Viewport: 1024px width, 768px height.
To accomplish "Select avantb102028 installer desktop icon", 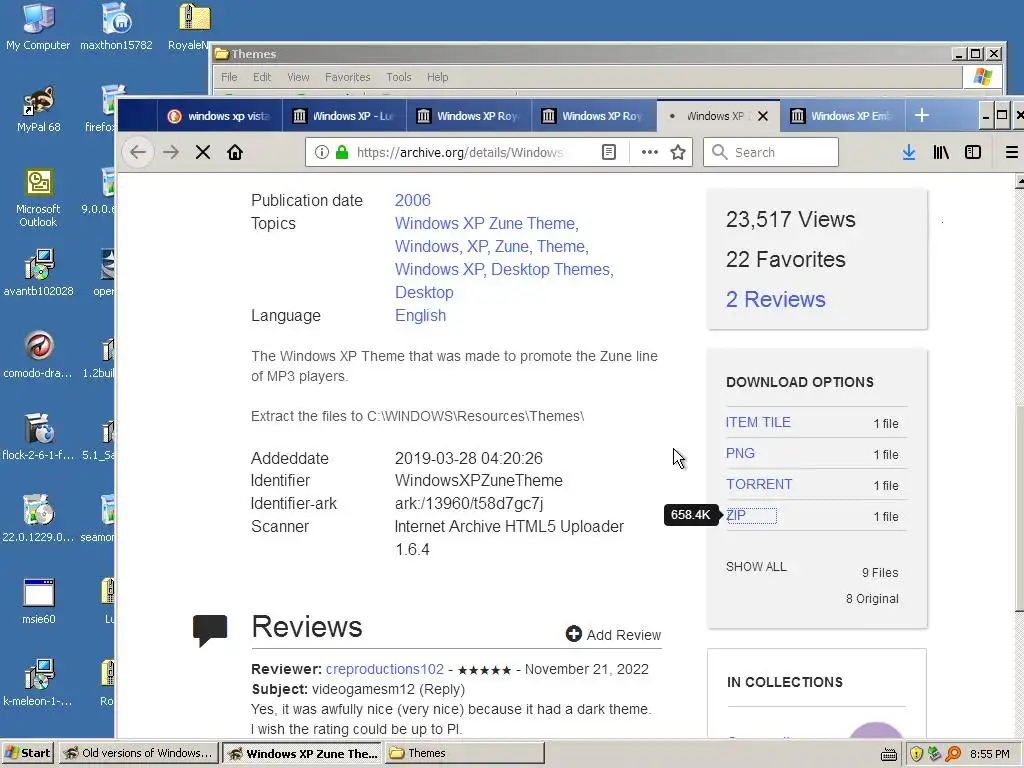I will pos(38,272).
